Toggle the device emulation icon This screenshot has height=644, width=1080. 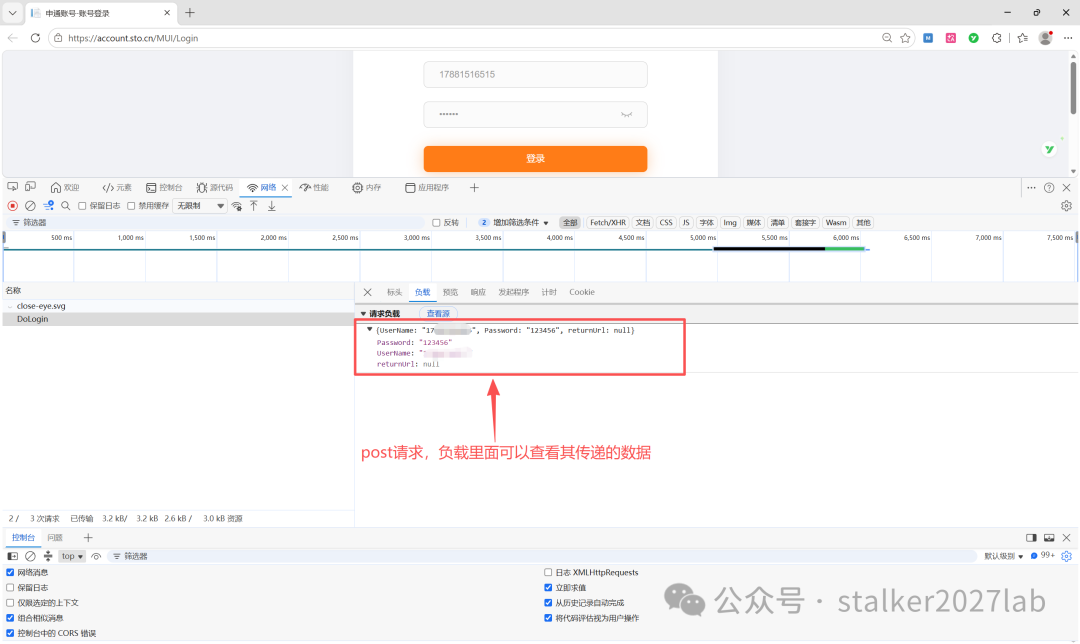point(30,187)
